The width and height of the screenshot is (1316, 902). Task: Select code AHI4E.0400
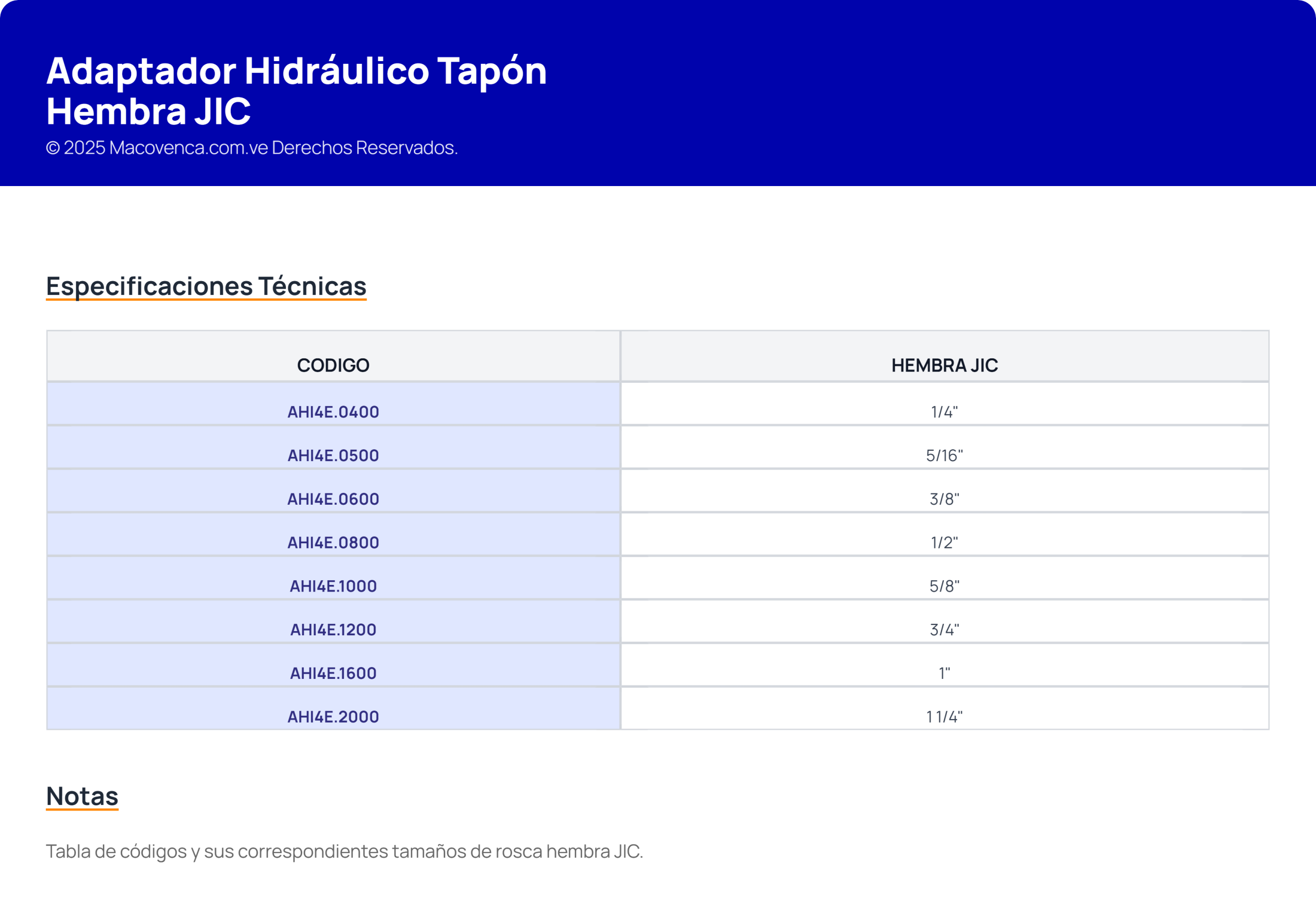coord(333,412)
